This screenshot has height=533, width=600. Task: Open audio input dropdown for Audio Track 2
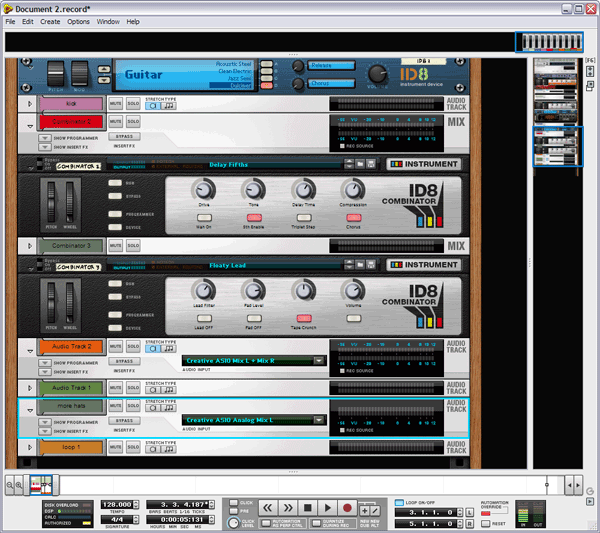tap(320, 360)
